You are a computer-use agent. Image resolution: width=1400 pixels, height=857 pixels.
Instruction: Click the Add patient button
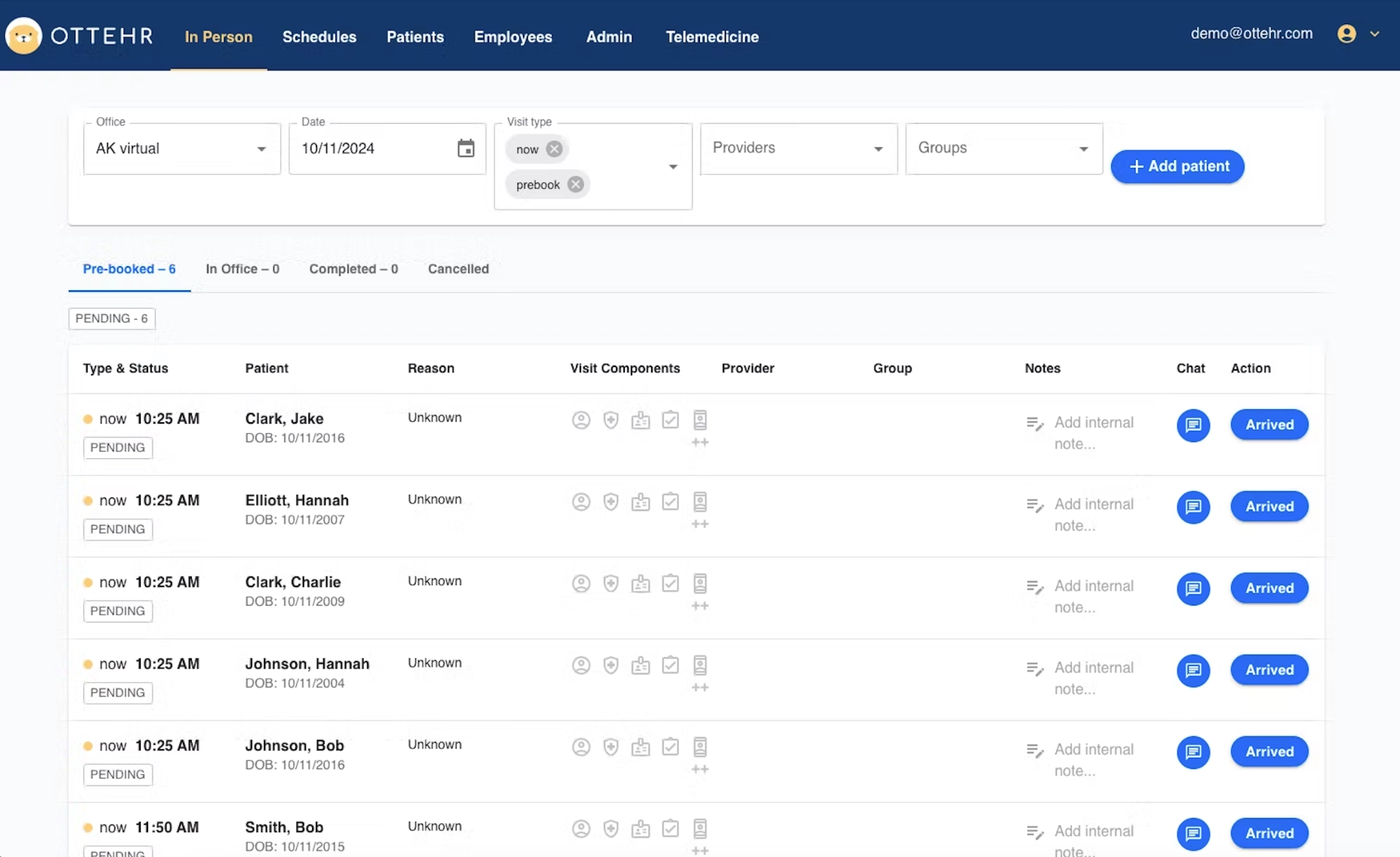pos(1176,166)
